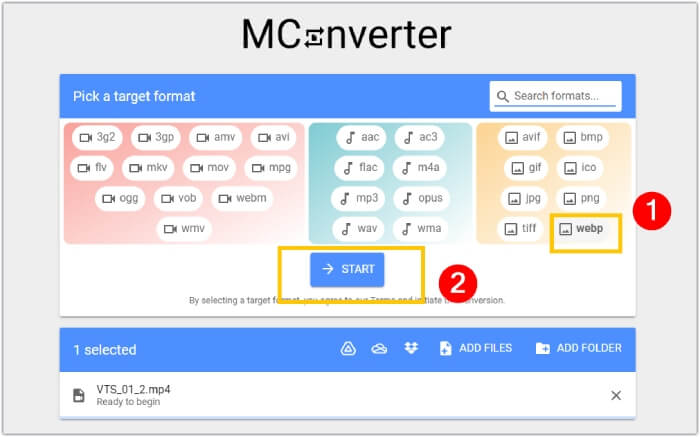The width and height of the screenshot is (700, 437).
Task: Choose the ogg format chip
Action: [120, 198]
